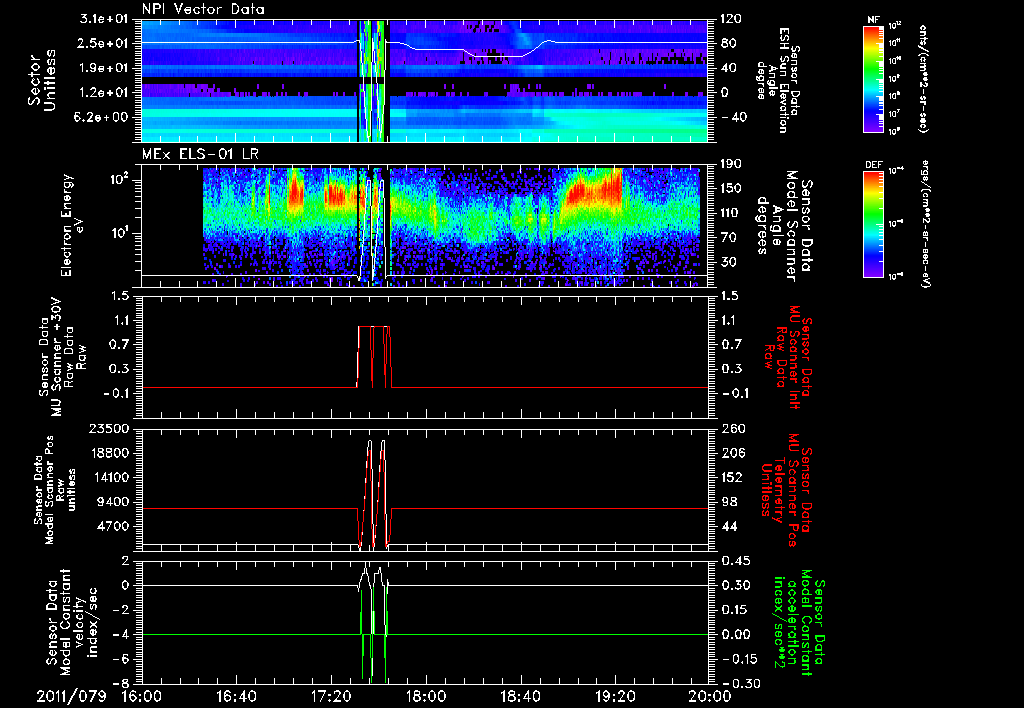
Task: Click the "Electron Energy eV" axis title
Action: click(x=72, y=225)
